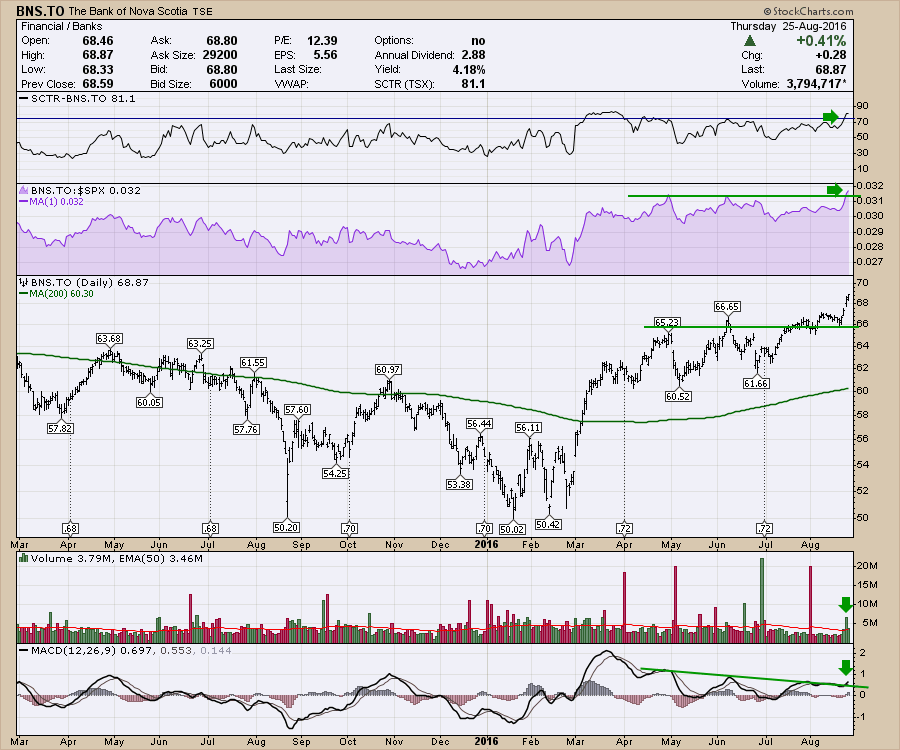Click the EPS value 5.56
The width and height of the screenshot is (900, 750).
click(325, 55)
